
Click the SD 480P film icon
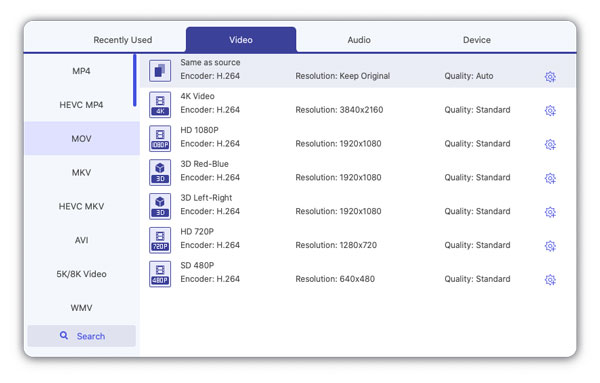click(160, 274)
